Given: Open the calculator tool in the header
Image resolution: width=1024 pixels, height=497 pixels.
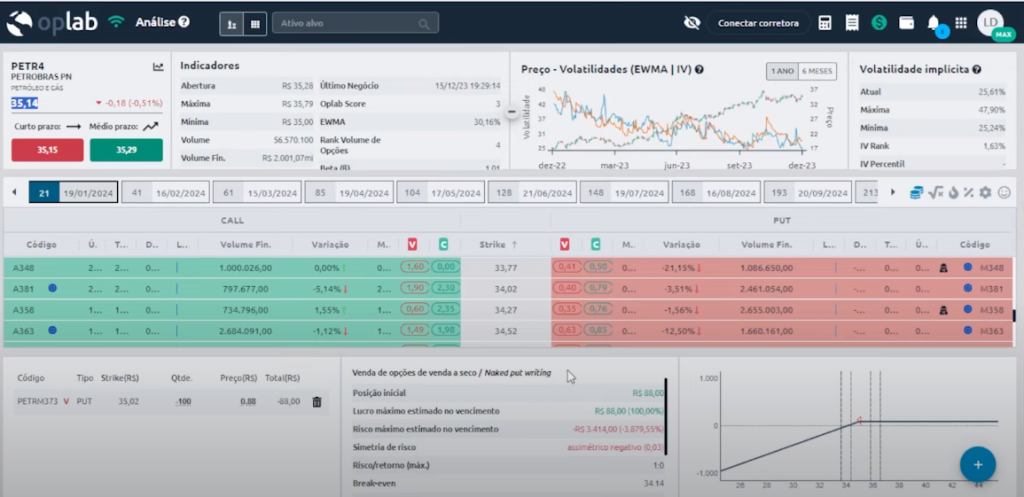Looking at the screenshot, I should click(825, 23).
